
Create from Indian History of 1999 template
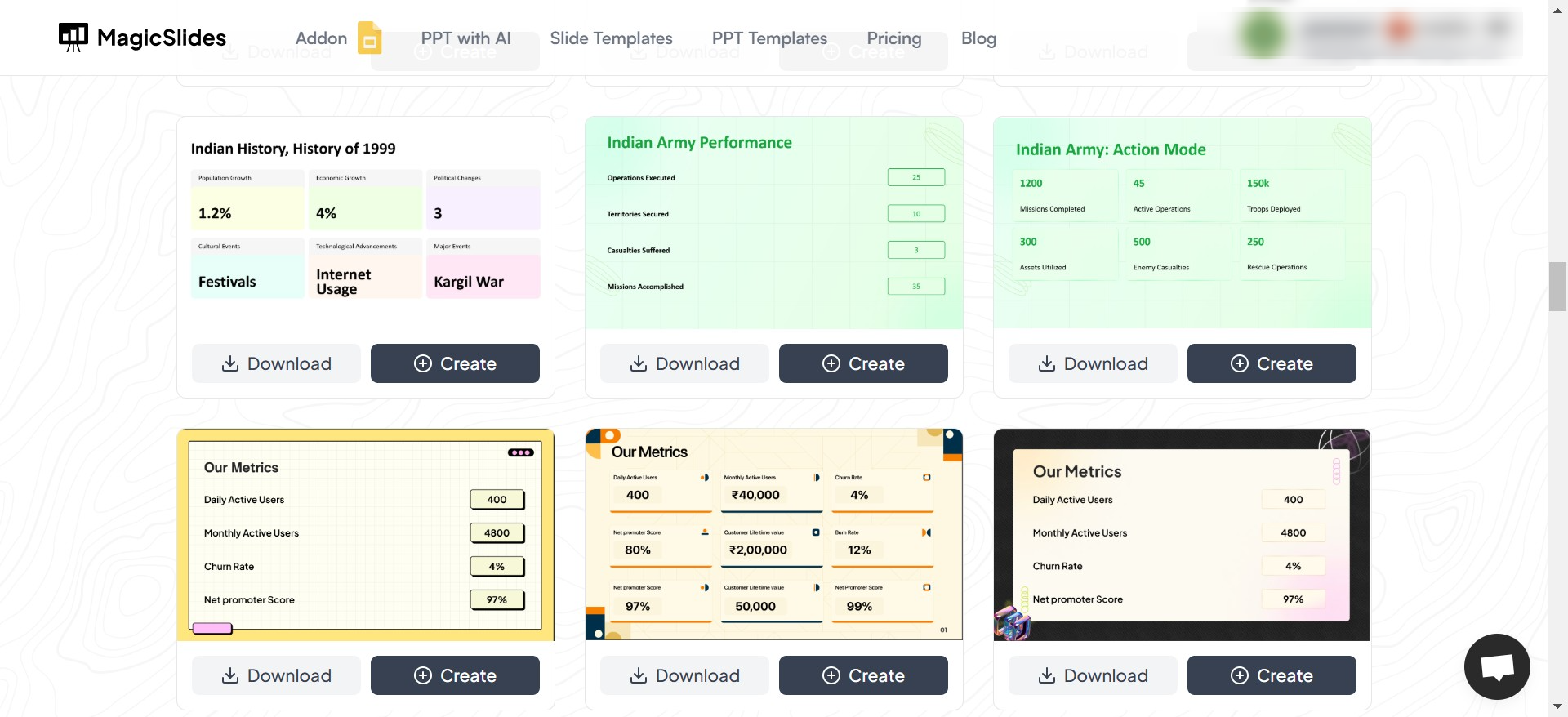pos(455,363)
